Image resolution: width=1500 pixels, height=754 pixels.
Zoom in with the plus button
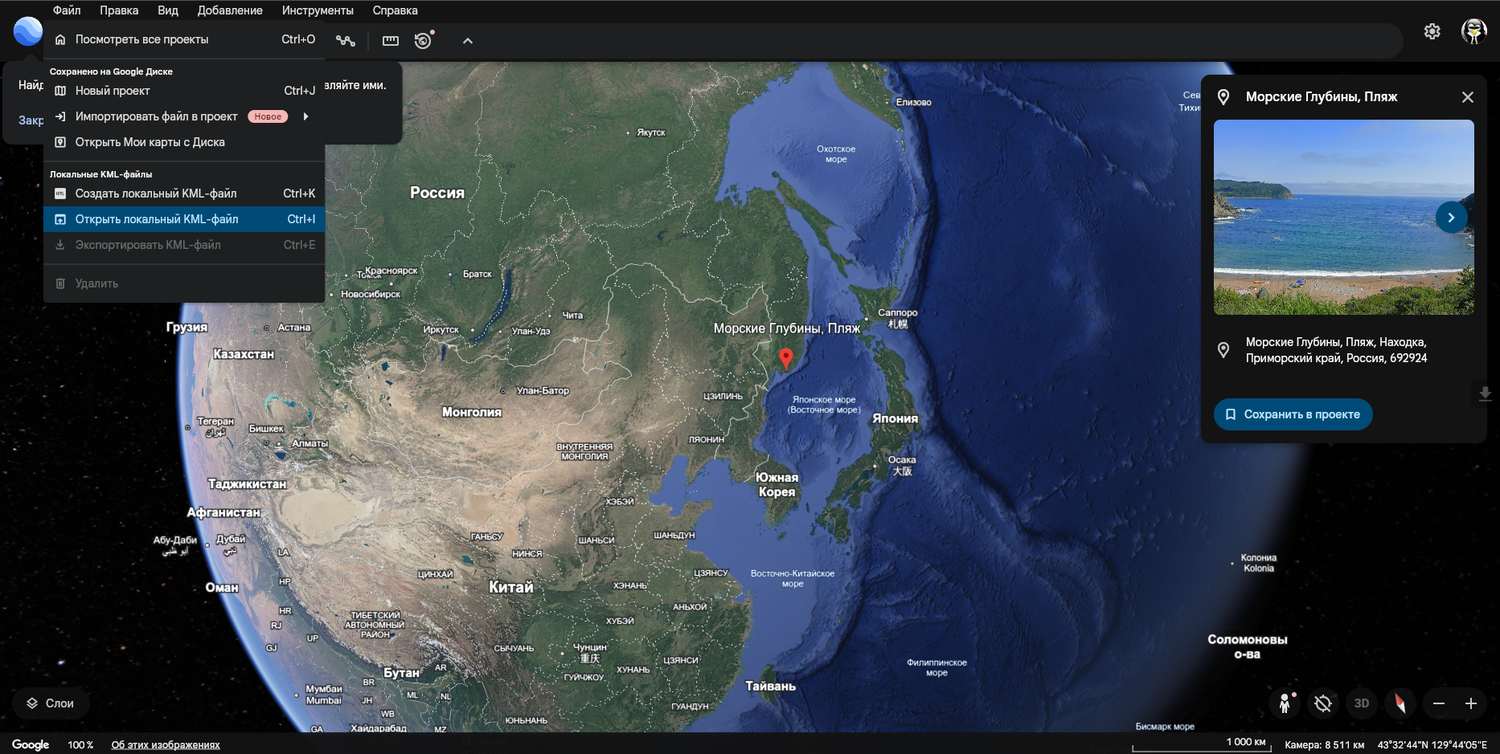[x=1471, y=704]
